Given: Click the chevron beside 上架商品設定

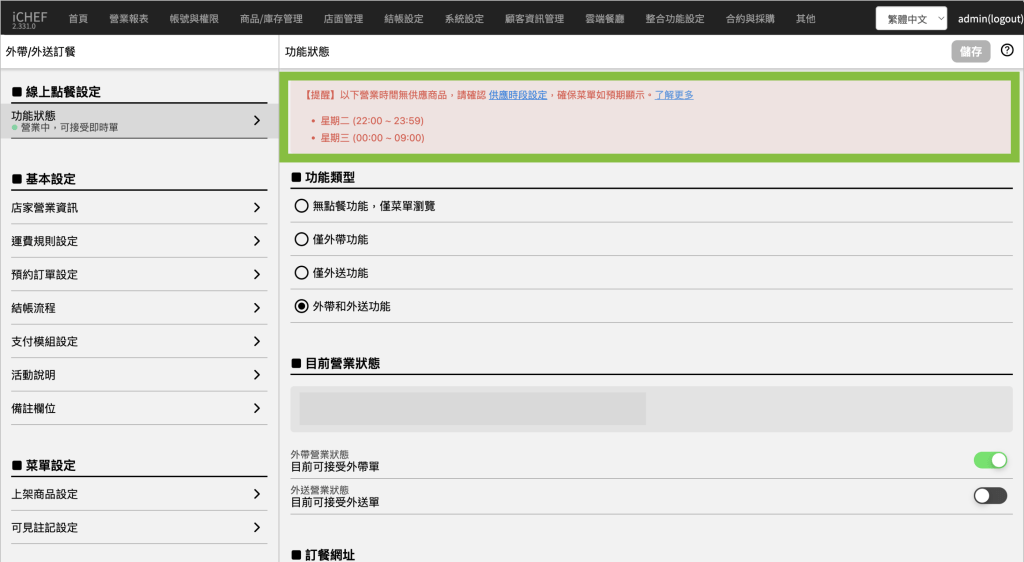Looking at the screenshot, I should pos(257,494).
